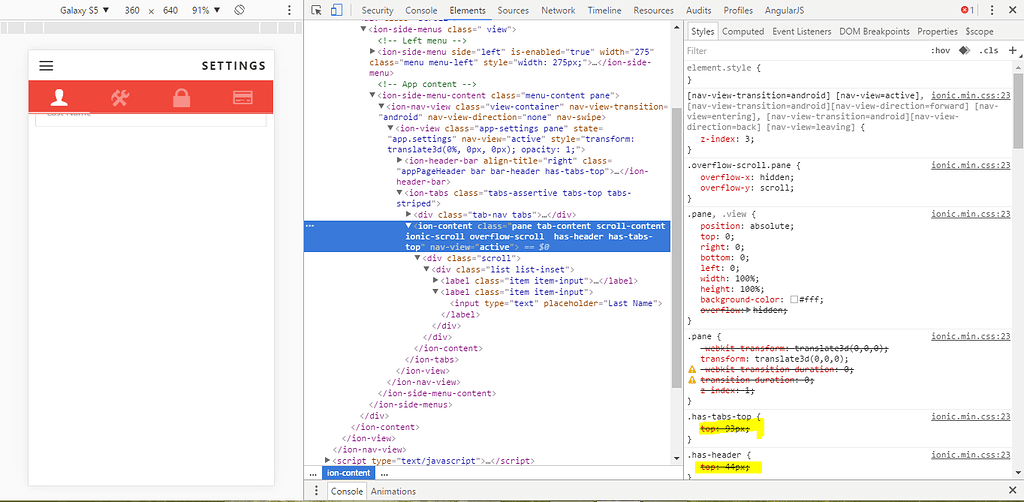Open the Profiles tab
Viewport: 1024px width, 502px height.
click(x=738, y=10)
